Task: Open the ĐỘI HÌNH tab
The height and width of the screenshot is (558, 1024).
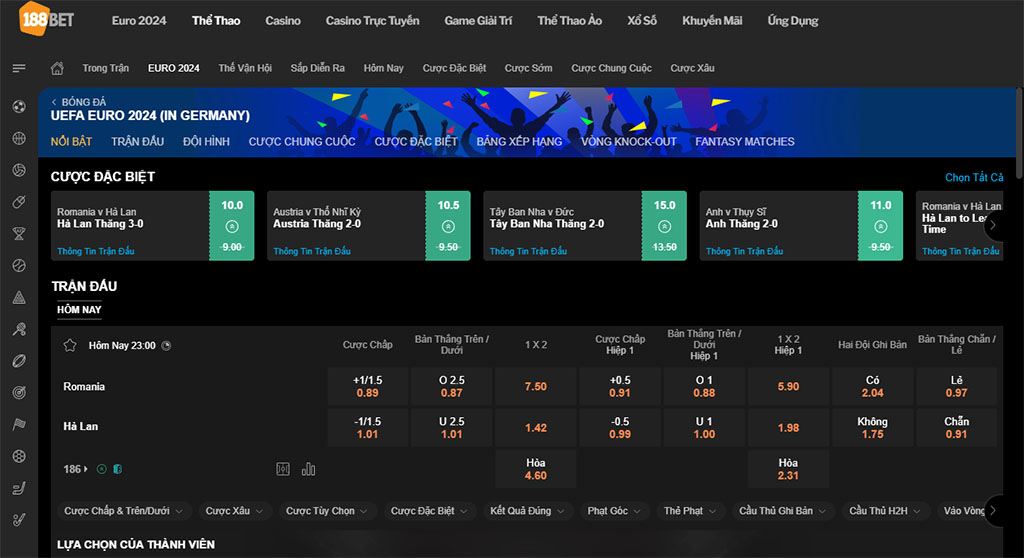Action: (206, 141)
